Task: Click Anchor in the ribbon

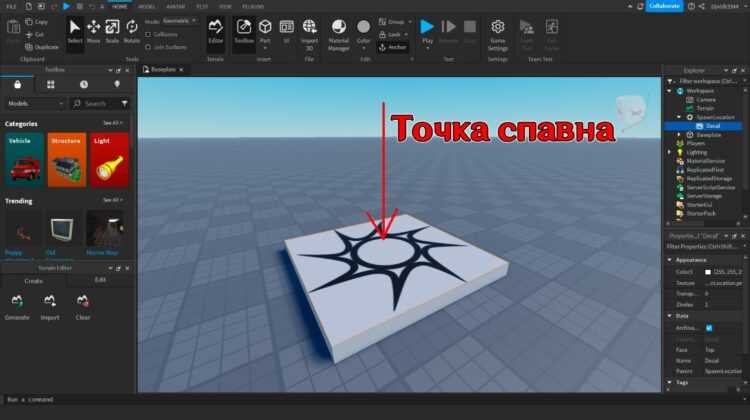Action: [x=393, y=47]
